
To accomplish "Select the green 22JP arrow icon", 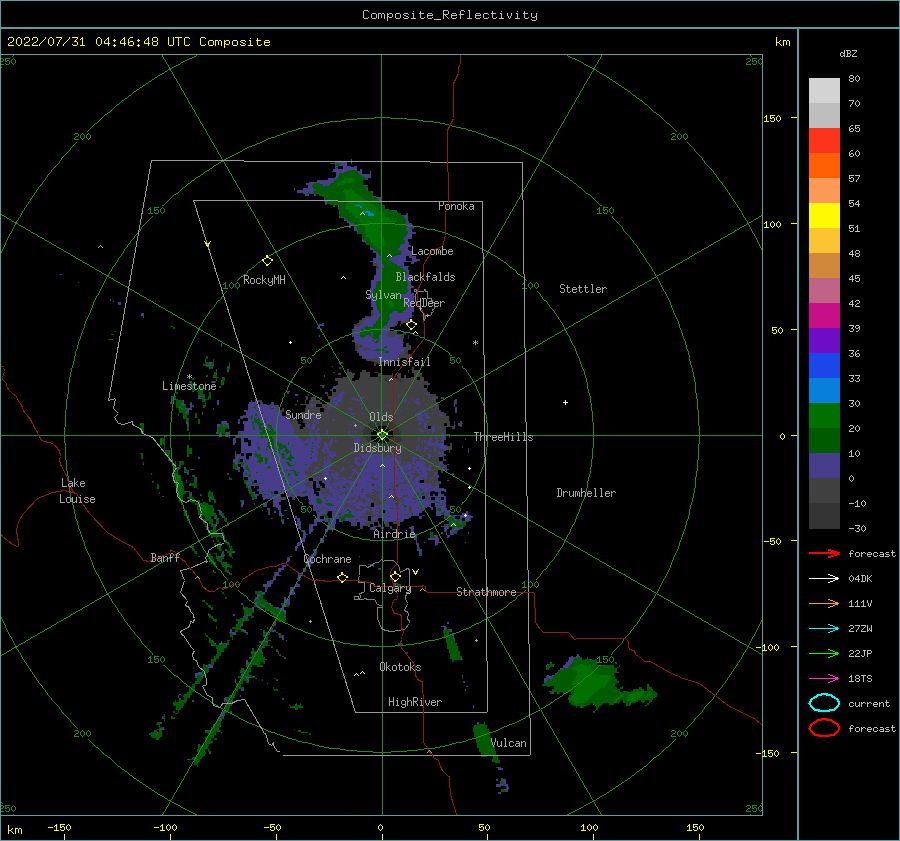I will tap(824, 653).
